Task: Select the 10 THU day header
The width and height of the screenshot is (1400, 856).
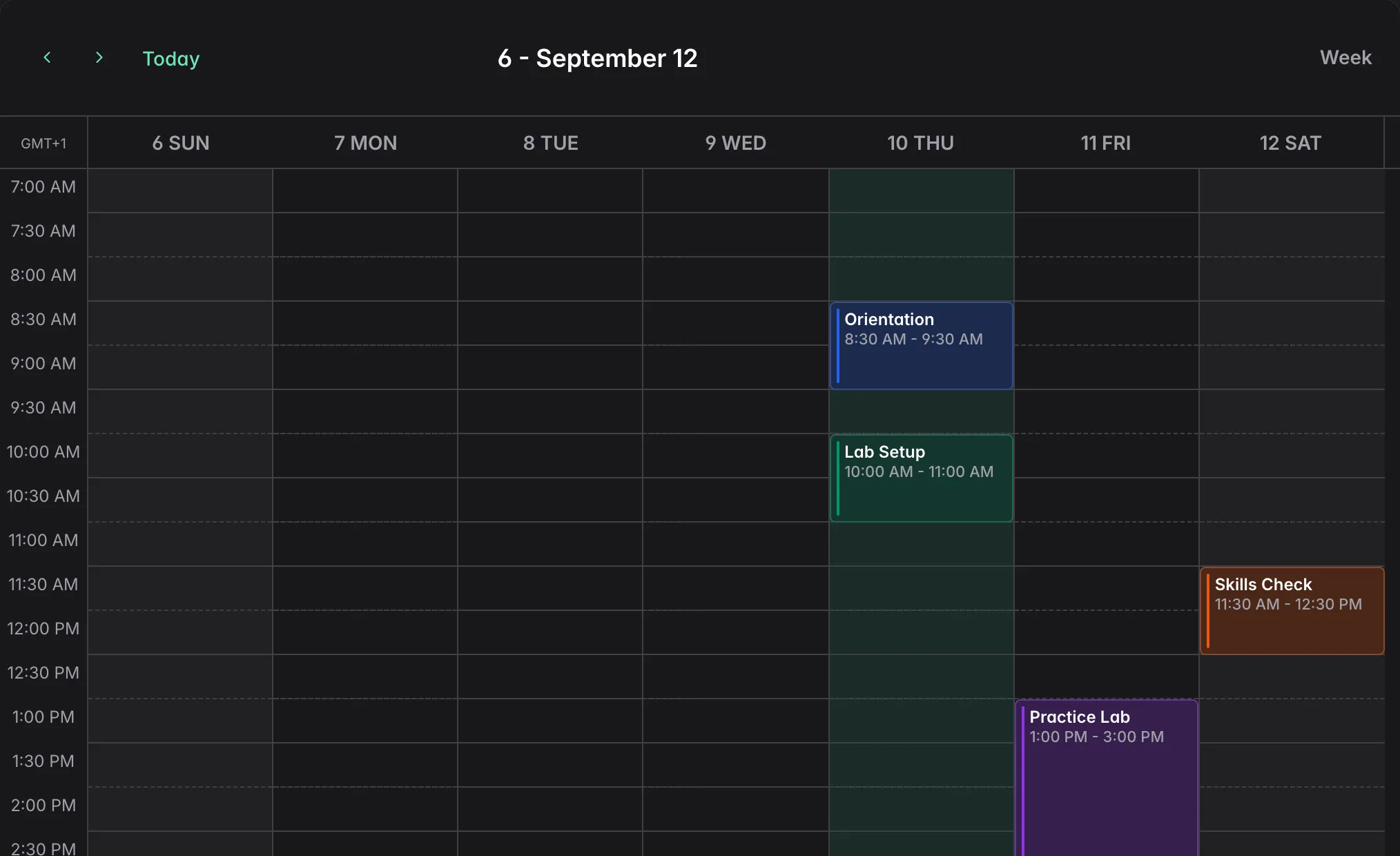Action: 921,143
